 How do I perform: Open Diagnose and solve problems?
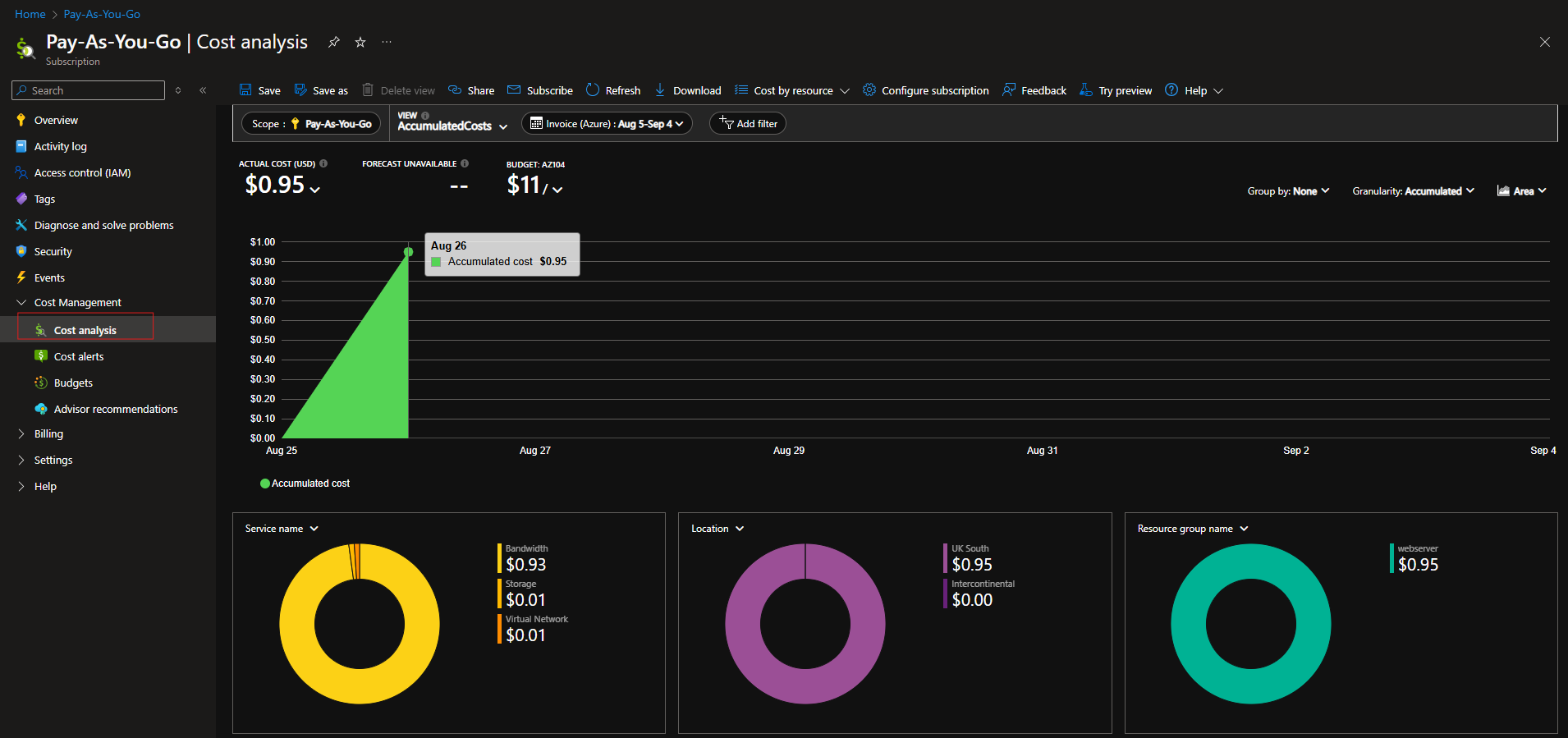click(103, 225)
